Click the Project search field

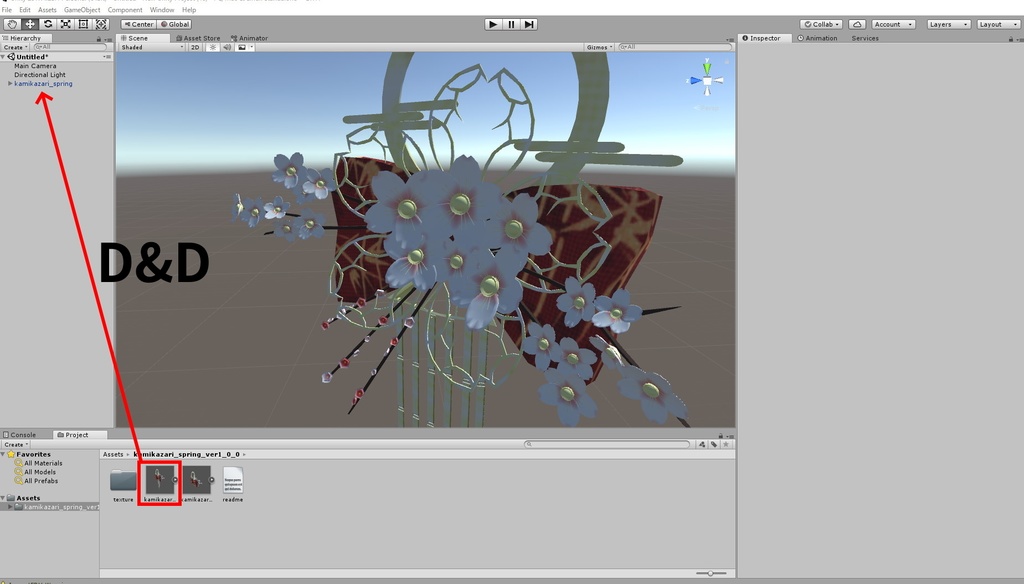click(607, 444)
